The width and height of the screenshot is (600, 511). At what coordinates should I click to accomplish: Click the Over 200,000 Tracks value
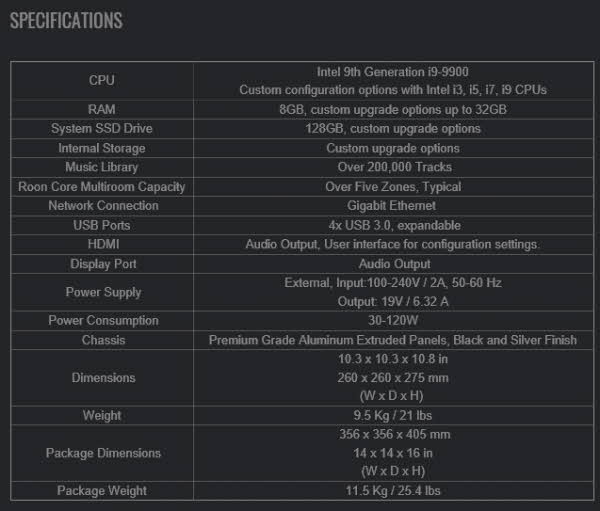point(395,167)
